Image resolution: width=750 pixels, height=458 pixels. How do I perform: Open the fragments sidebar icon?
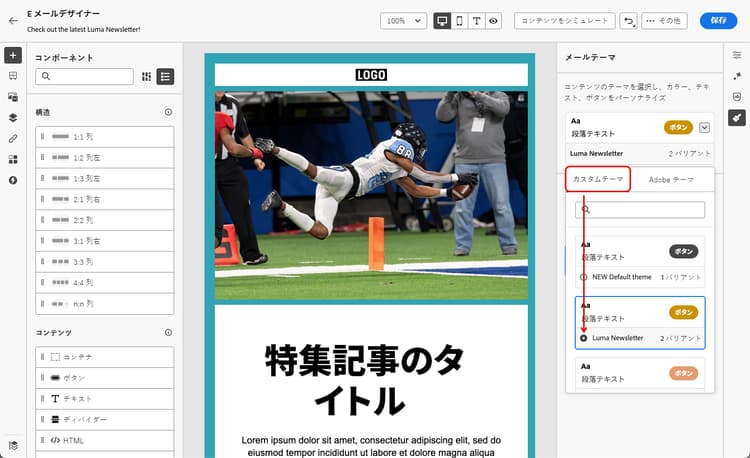coord(13,159)
